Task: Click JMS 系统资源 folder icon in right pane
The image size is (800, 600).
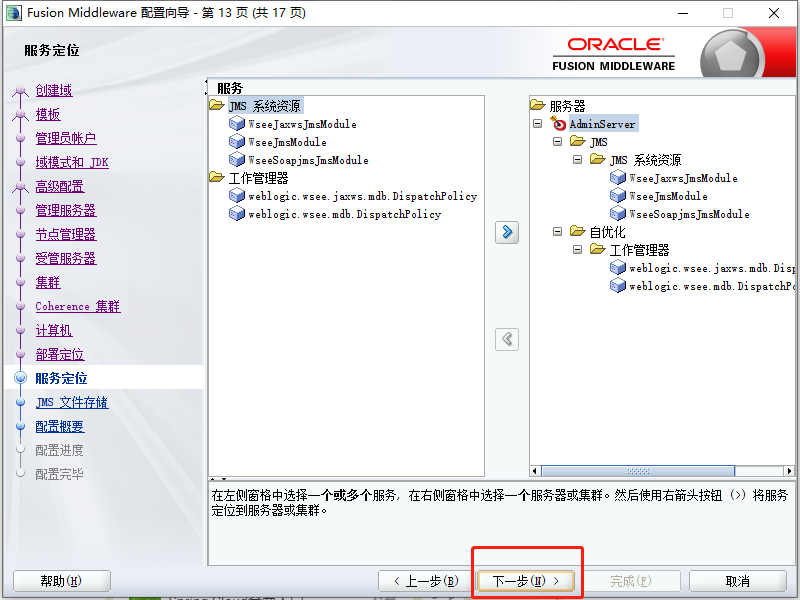Action: pyautogui.click(x=597, y=159)
